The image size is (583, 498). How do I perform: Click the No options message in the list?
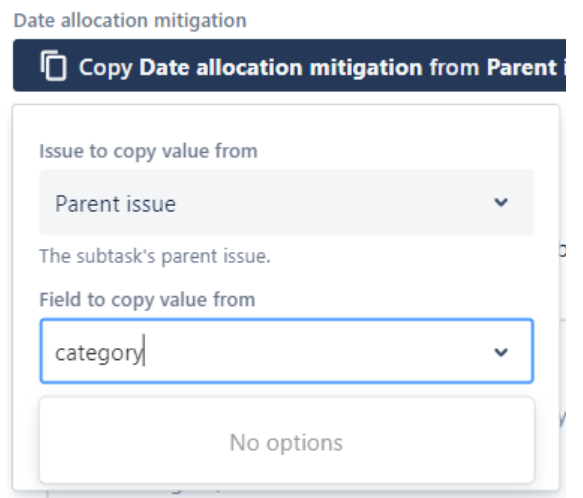[x=286, y=443]
